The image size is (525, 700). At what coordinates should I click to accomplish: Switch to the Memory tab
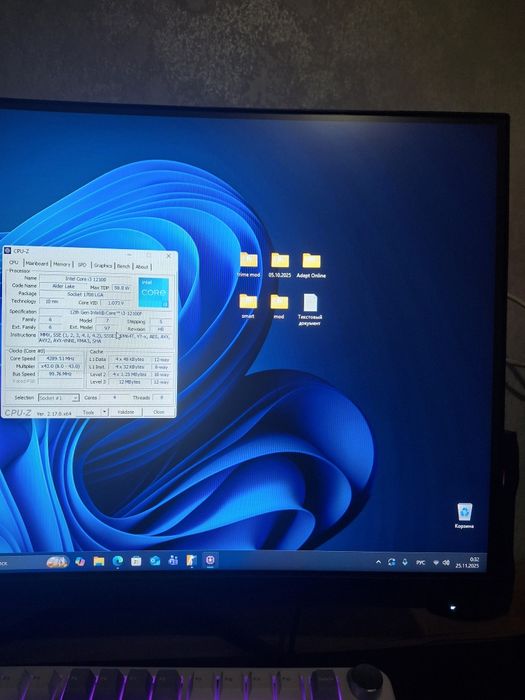tap(62, 264)
